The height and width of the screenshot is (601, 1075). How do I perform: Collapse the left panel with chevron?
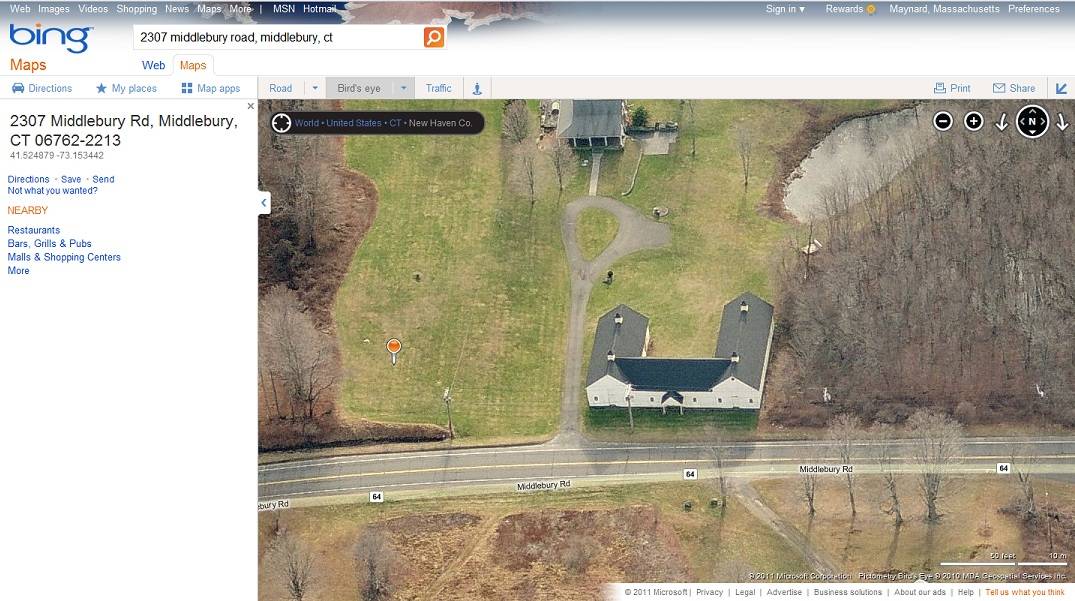pyautogui.click(x=264, y=203)
